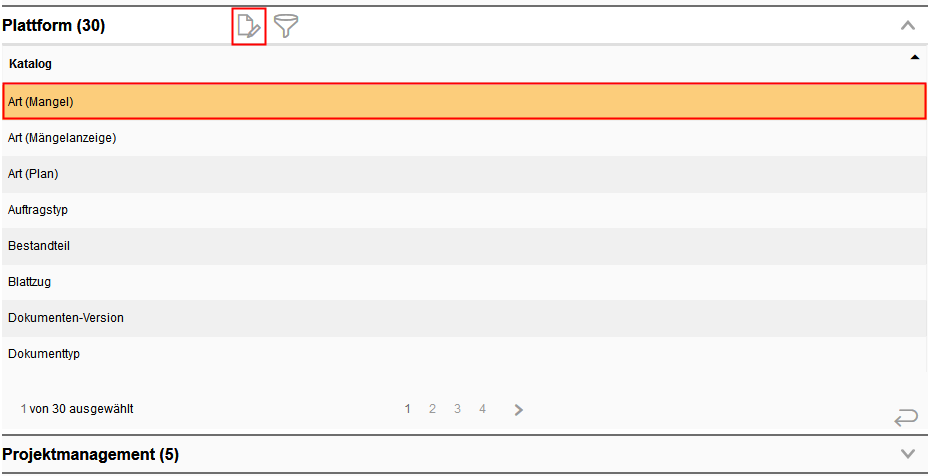
Task: Open the filter funnel icon
Action: (287, 27)
